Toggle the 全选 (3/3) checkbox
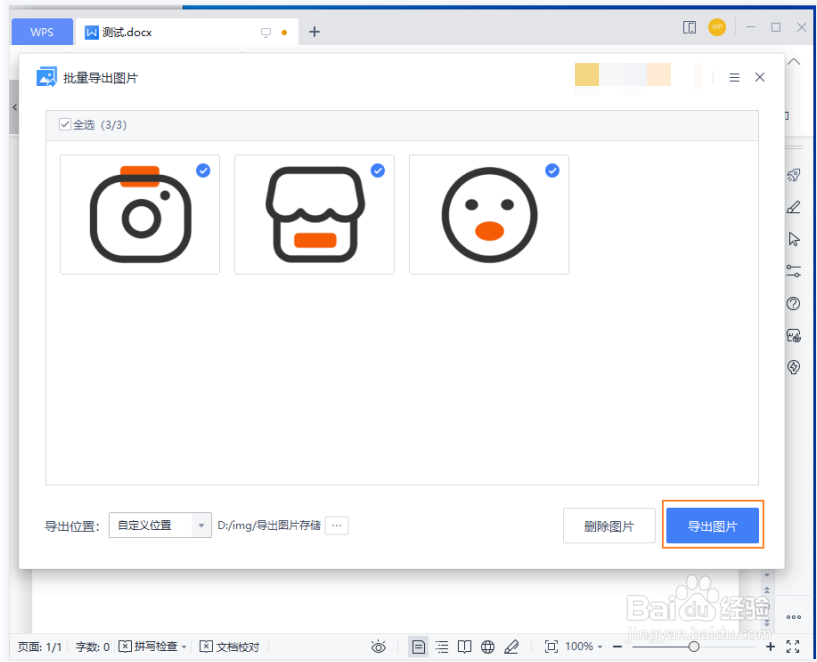Screen dimensions: 817x662 65,124
